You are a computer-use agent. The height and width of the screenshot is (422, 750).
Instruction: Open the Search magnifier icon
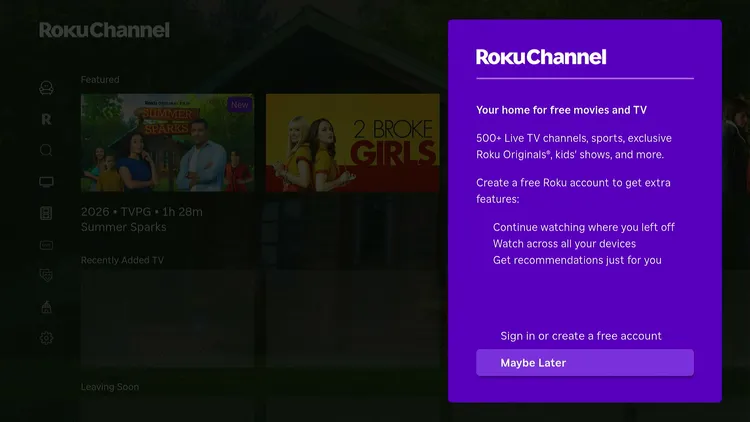tap(46, 150)
